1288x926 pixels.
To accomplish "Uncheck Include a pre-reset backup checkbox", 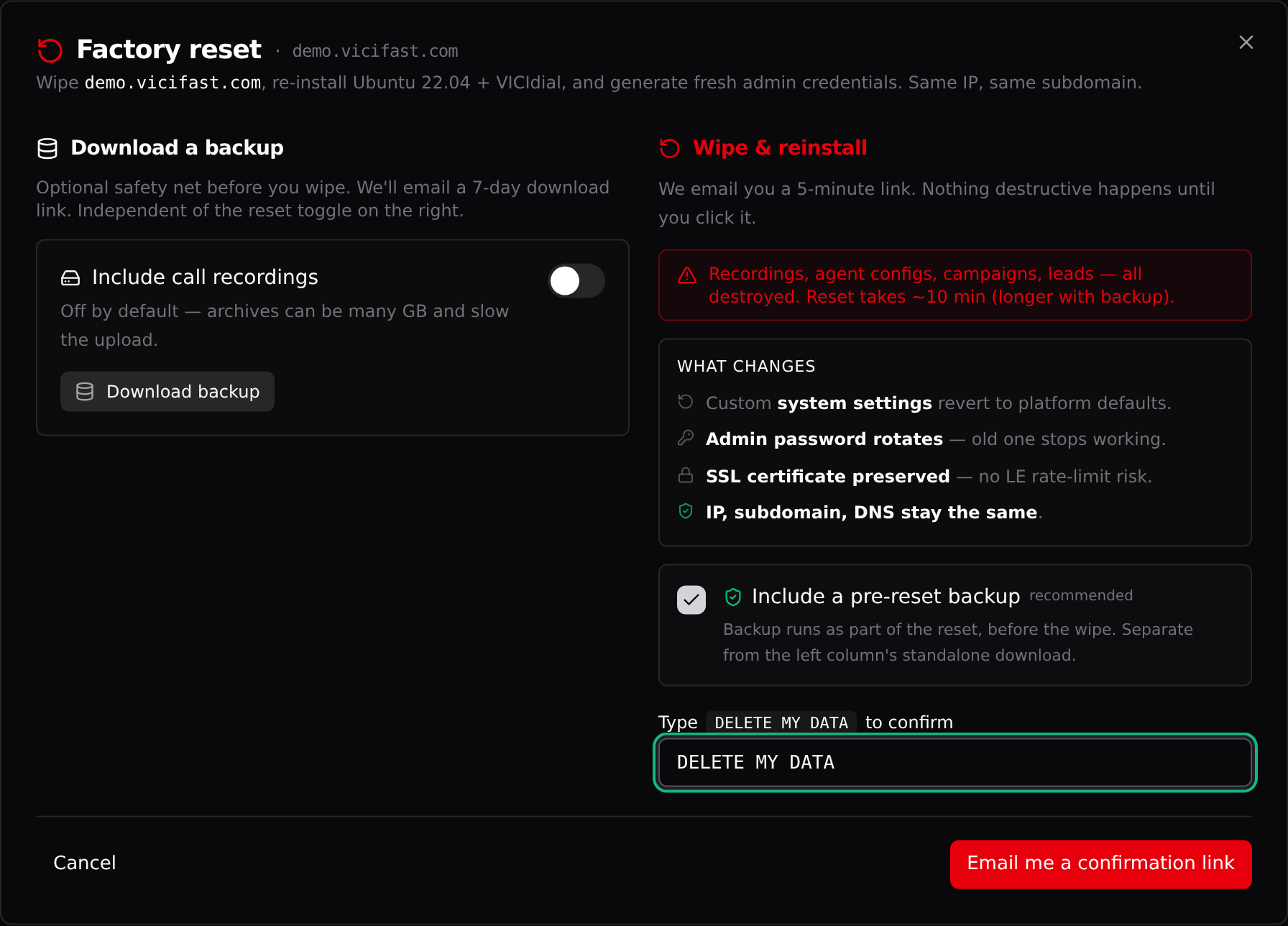I will (x=691, y=600).
